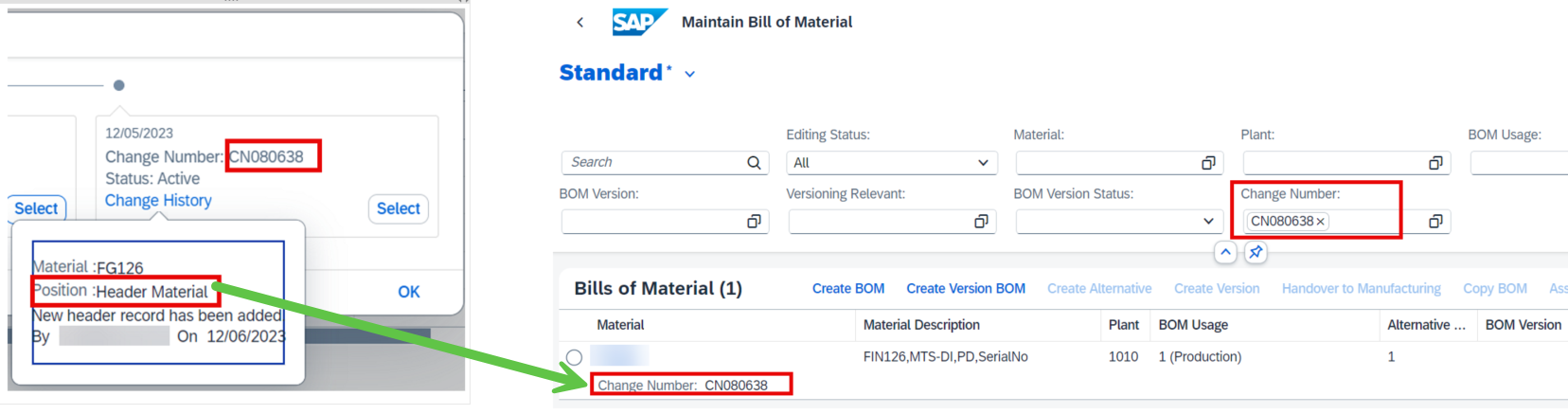Select the FIN126 BOM row radio button
Image resolution: width=1568 pixels, height=414 pixels.
574,357
